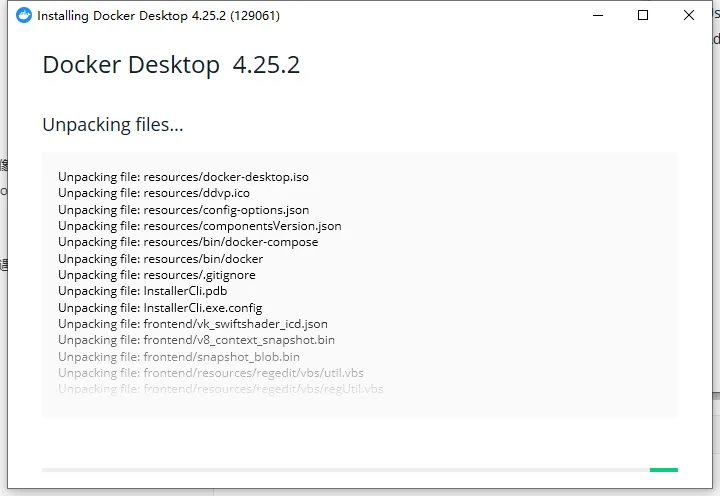Select the line 'resources/componentsVersion.json'
The width and height of the screenshot is (720, 496).
coord(200,226)
